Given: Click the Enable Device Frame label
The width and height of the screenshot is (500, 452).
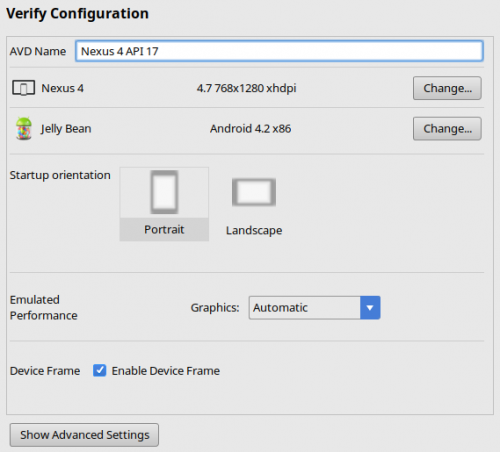Looking at the screenshot, I should click(x=166, y=371).
